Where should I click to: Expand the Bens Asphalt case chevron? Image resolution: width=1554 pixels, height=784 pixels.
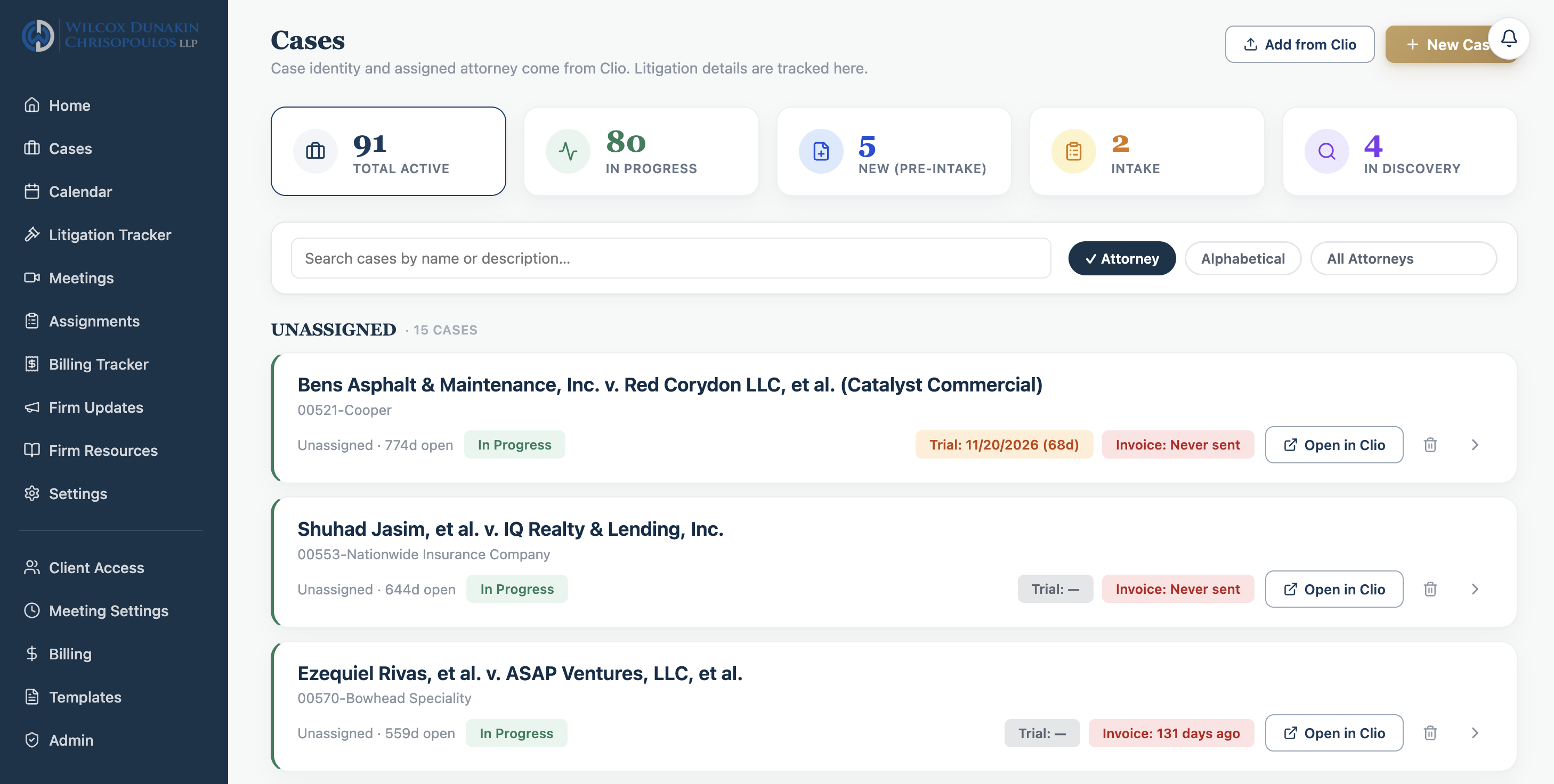[1475, 445]
